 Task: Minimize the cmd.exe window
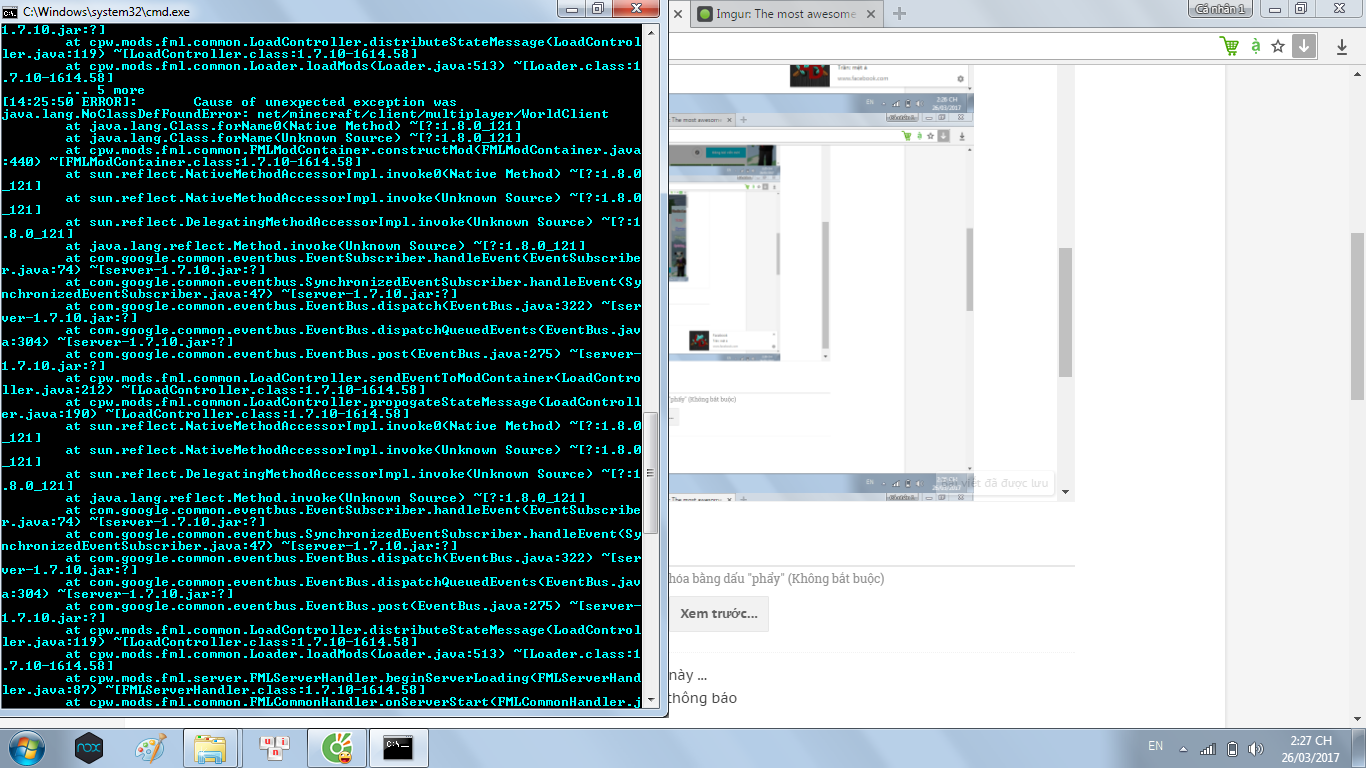click(571, 9)
